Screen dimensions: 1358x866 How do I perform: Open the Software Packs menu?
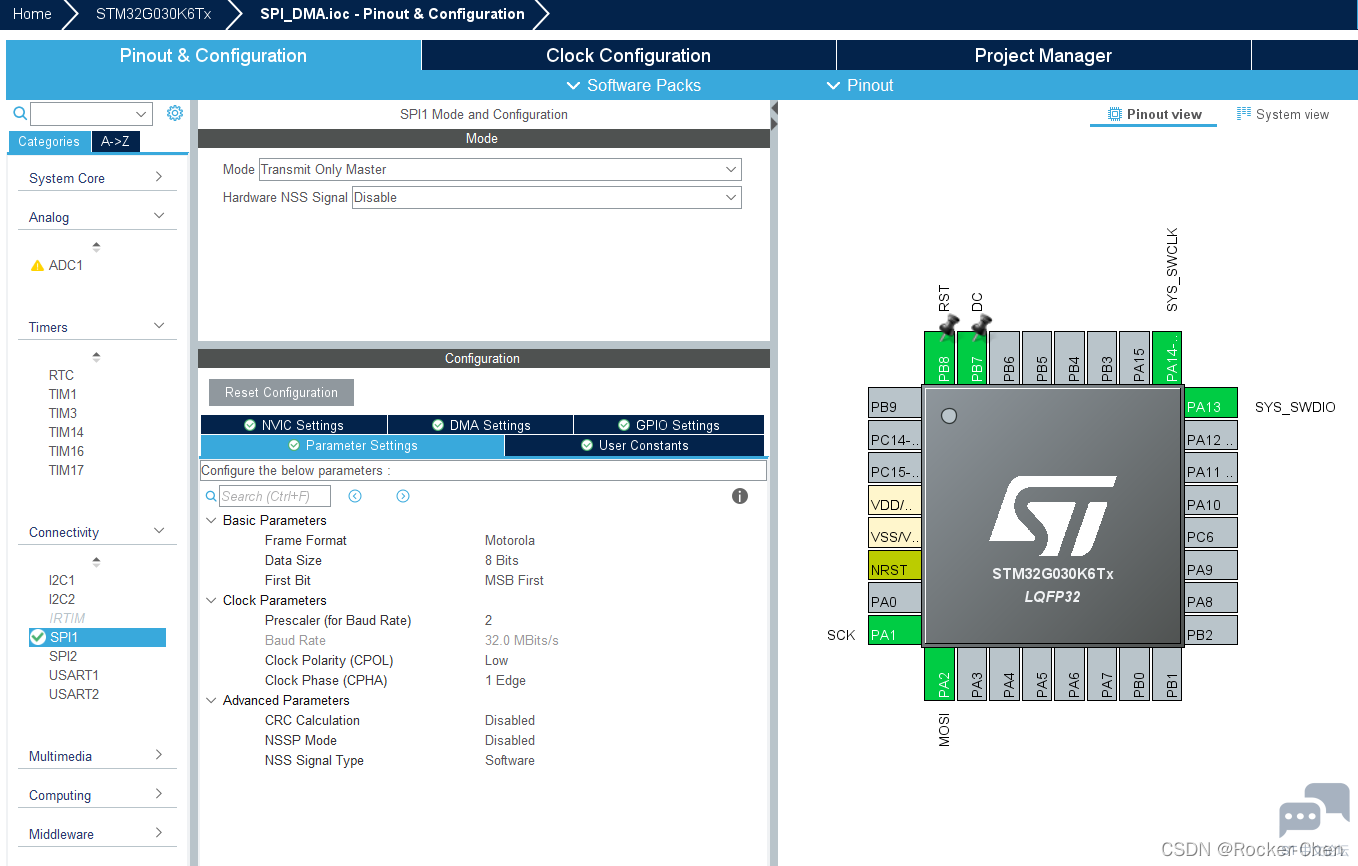tap(633, 85)
